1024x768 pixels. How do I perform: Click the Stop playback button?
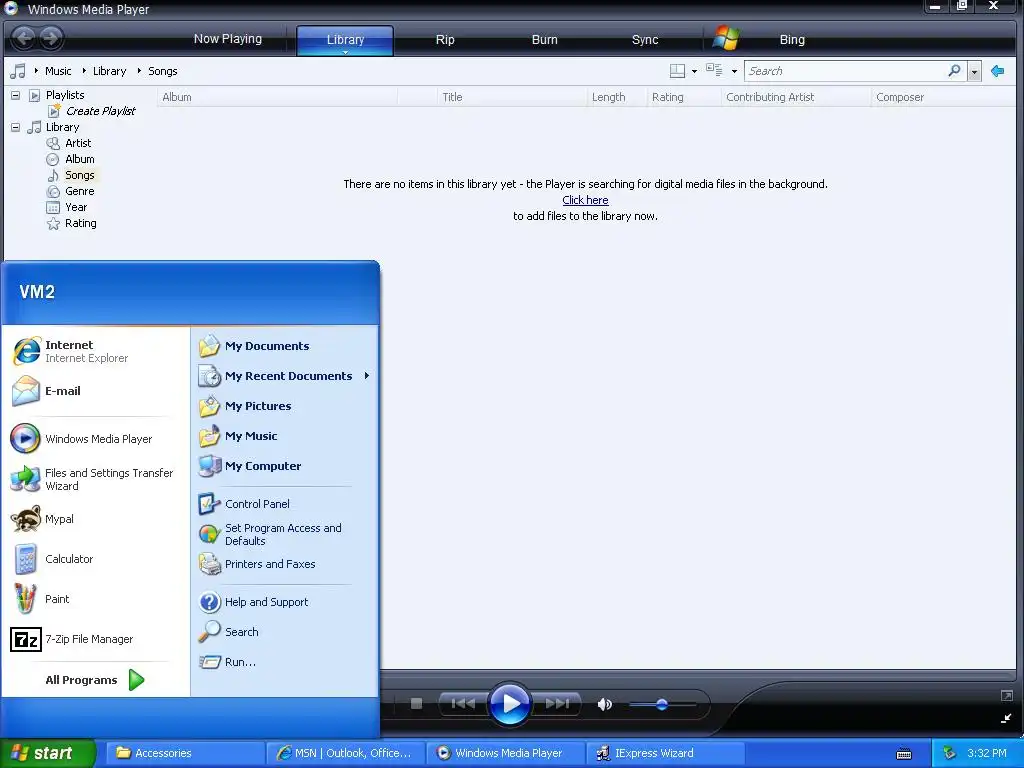tap(416, 703)
